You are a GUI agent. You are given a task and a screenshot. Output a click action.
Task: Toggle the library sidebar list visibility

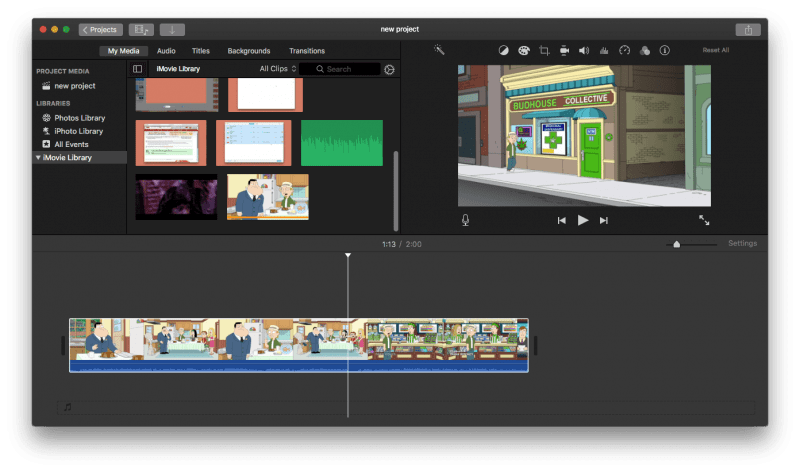138,69
